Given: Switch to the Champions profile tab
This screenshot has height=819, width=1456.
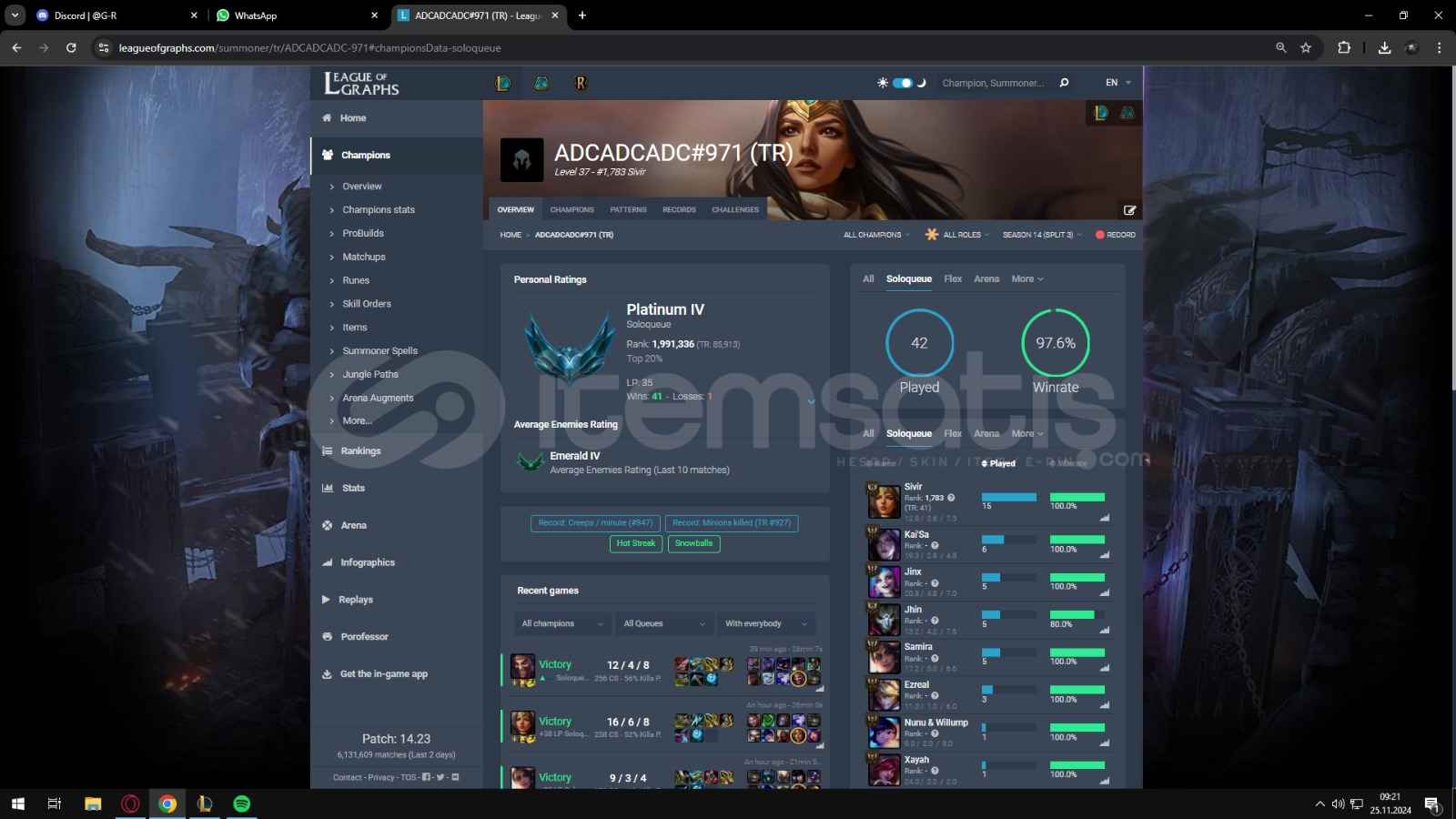Looking at the screenshot, I should [571, 210].
